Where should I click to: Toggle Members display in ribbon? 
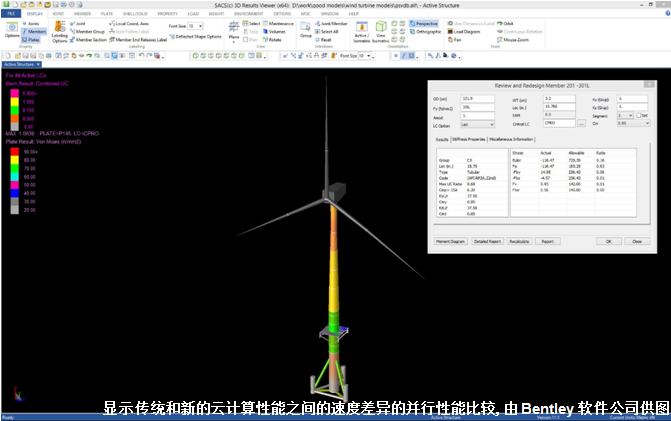pos(34,32)
